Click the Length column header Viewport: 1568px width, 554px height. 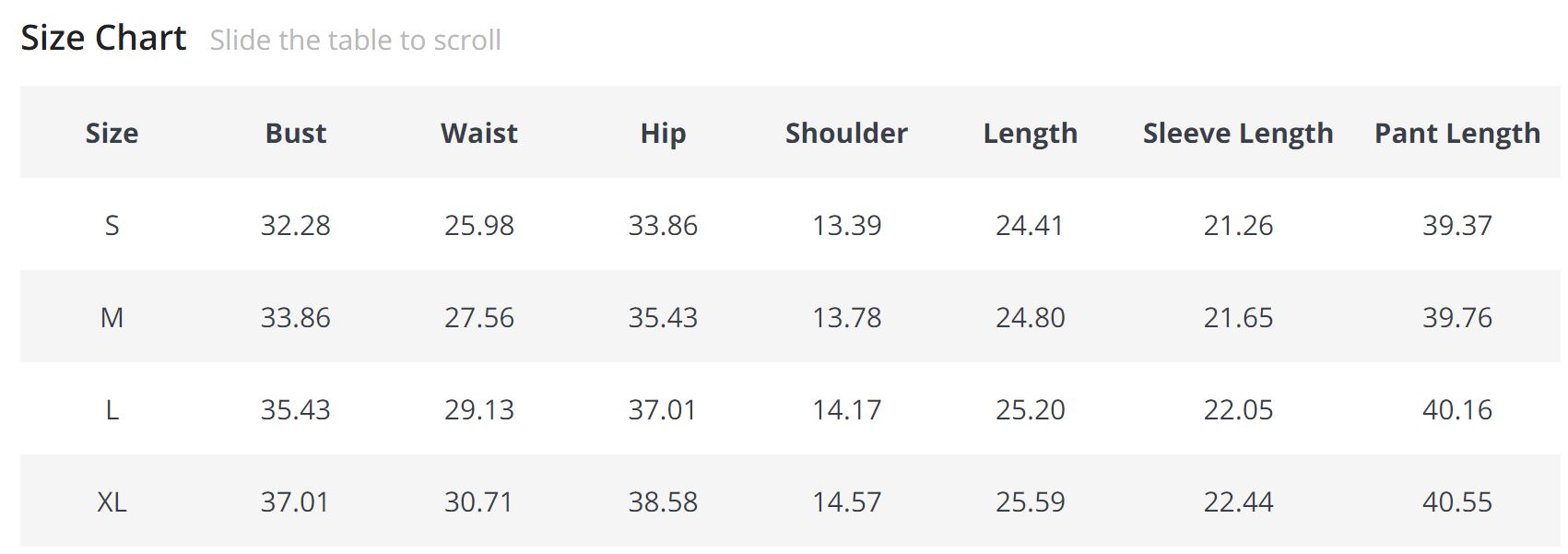point(1030,133)
